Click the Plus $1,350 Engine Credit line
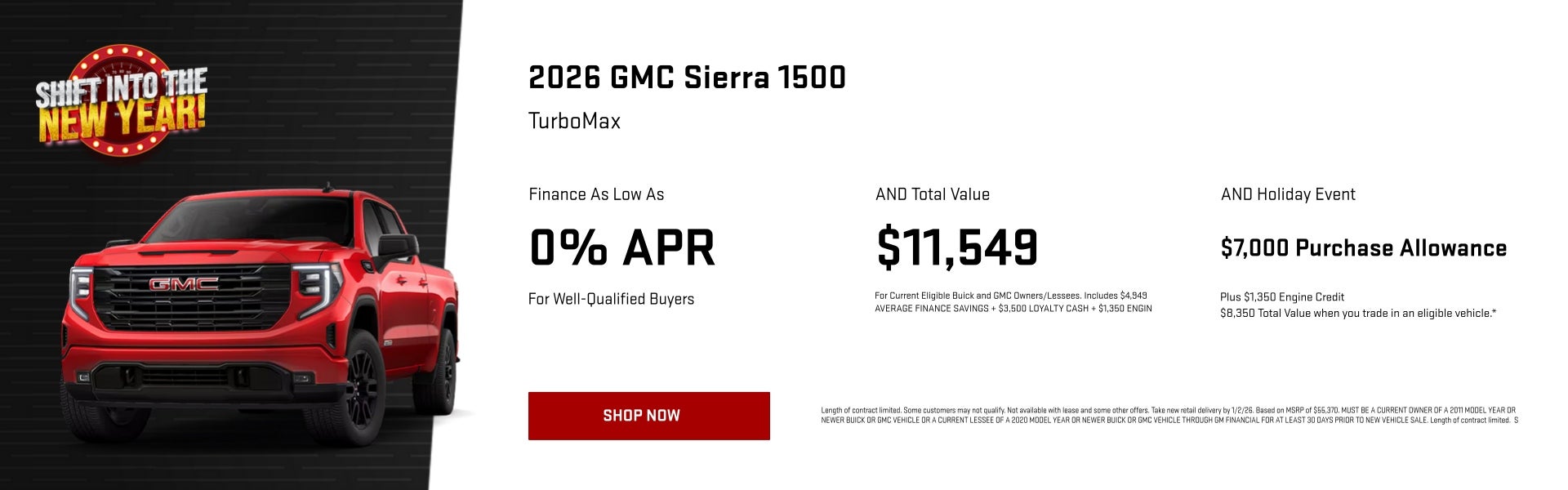 [x=1284, y=298]
